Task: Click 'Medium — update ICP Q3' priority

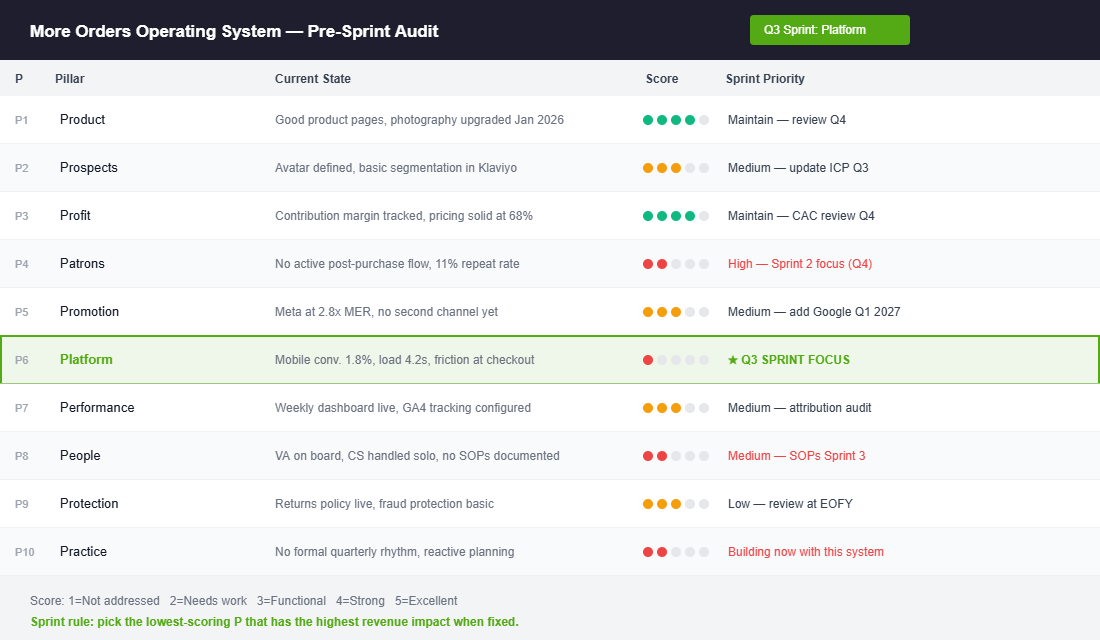Action: click(x=798, y=168)
